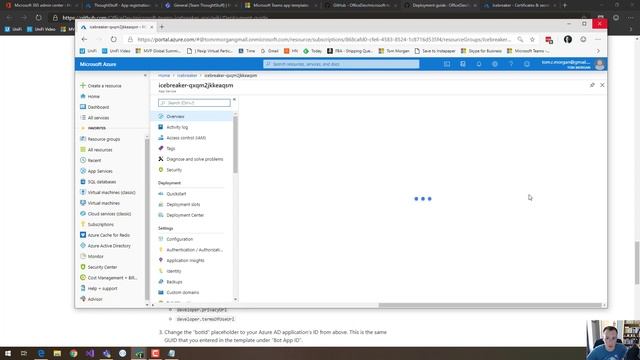Open Deployment slots menu item
The height and width of the screenshot is (360, 640).
(179, 204)
